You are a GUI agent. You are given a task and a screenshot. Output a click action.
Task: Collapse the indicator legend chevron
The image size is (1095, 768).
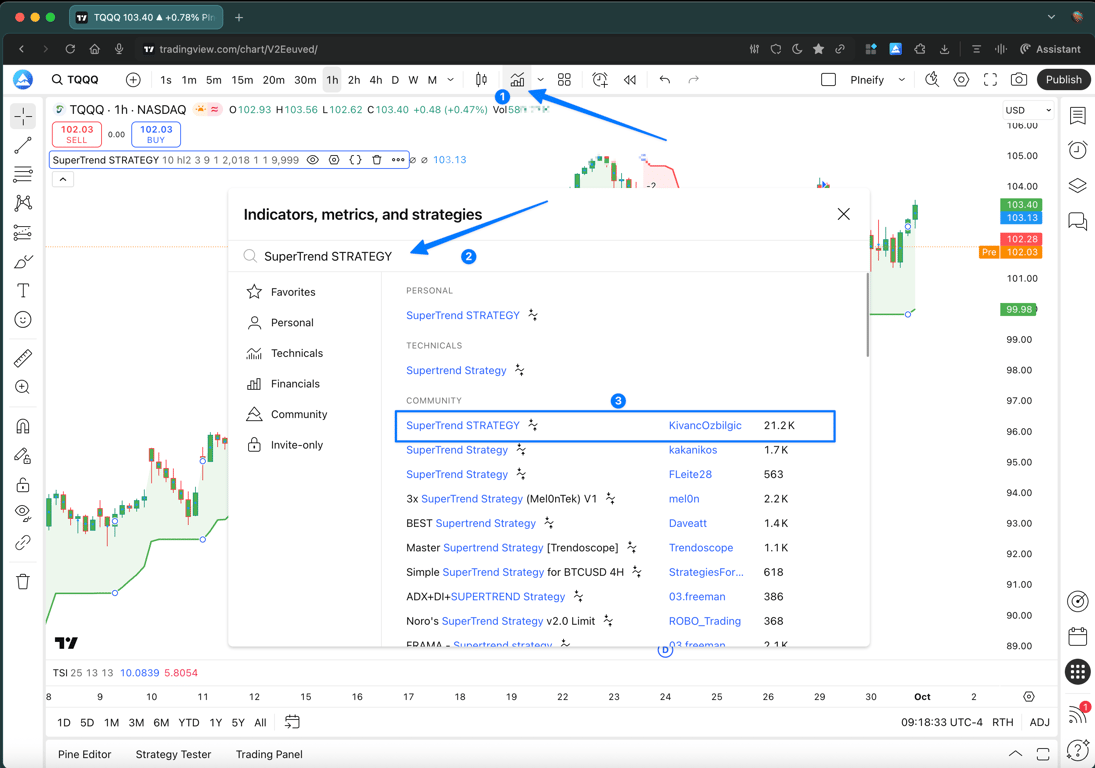click(63, 180)
